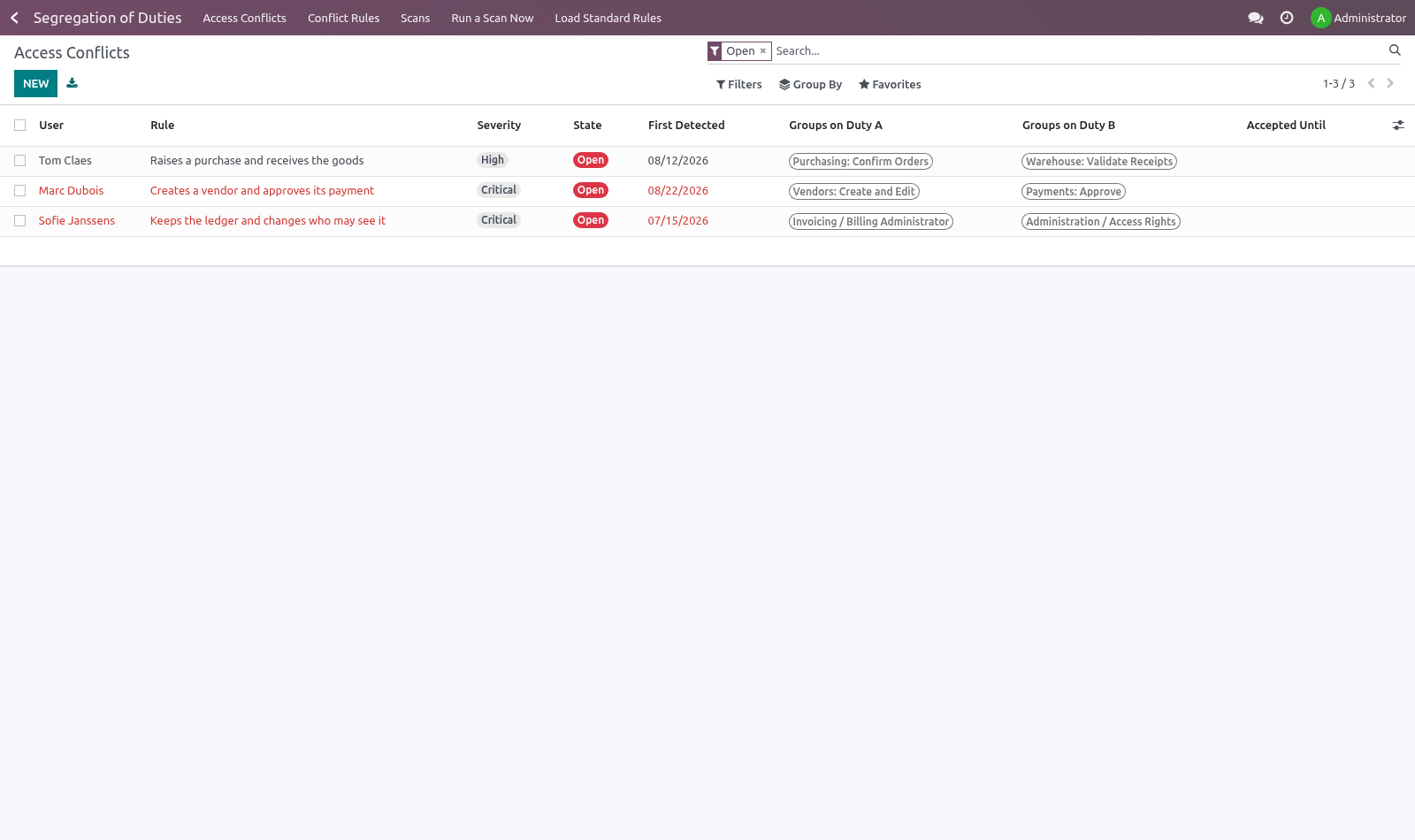Screen dimensions: 1415x840
Task: Click the search magnifier icon
Action: [x=1395, y=50]
